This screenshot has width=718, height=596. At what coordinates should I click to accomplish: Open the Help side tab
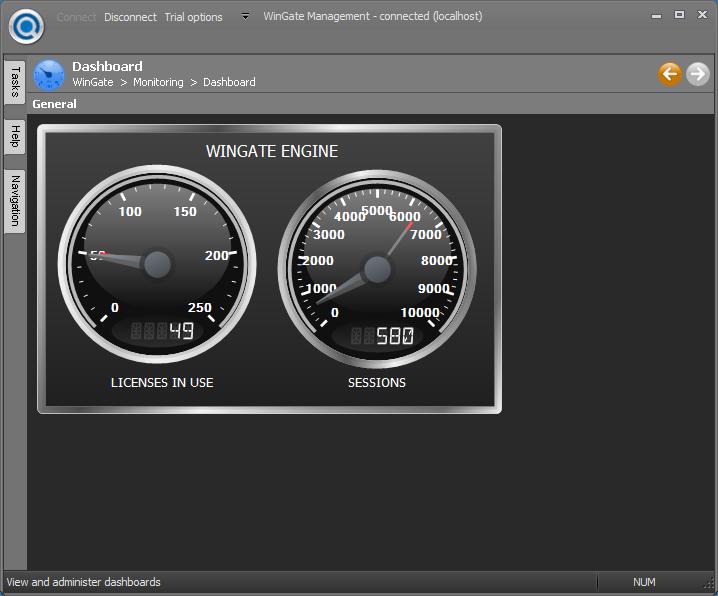pos(15,136)
